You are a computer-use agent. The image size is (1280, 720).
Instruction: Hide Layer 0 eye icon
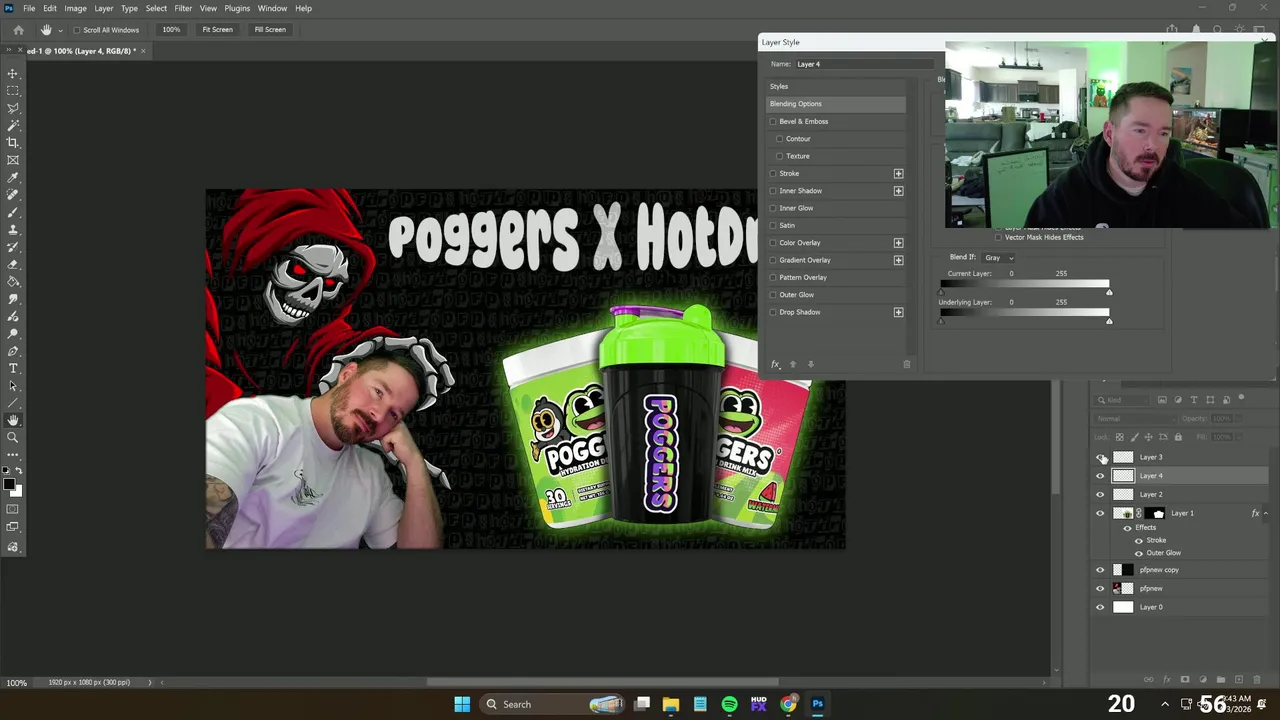[x=1100, y=607]
